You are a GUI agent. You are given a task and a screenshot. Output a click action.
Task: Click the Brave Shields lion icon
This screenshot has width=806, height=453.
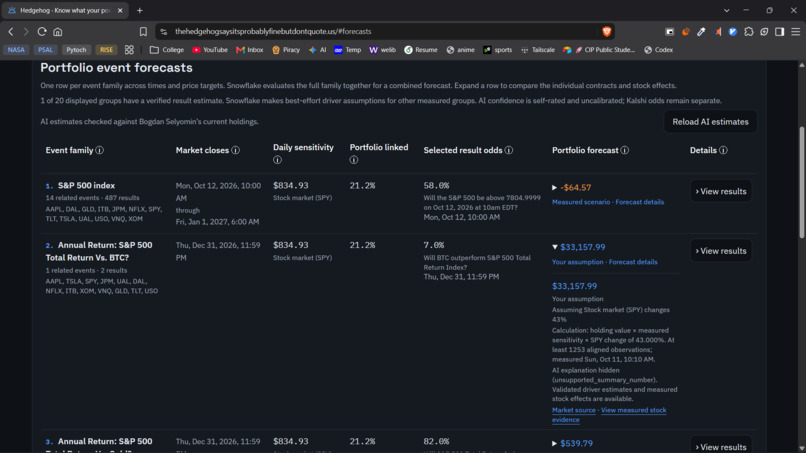tap(607, 31)
